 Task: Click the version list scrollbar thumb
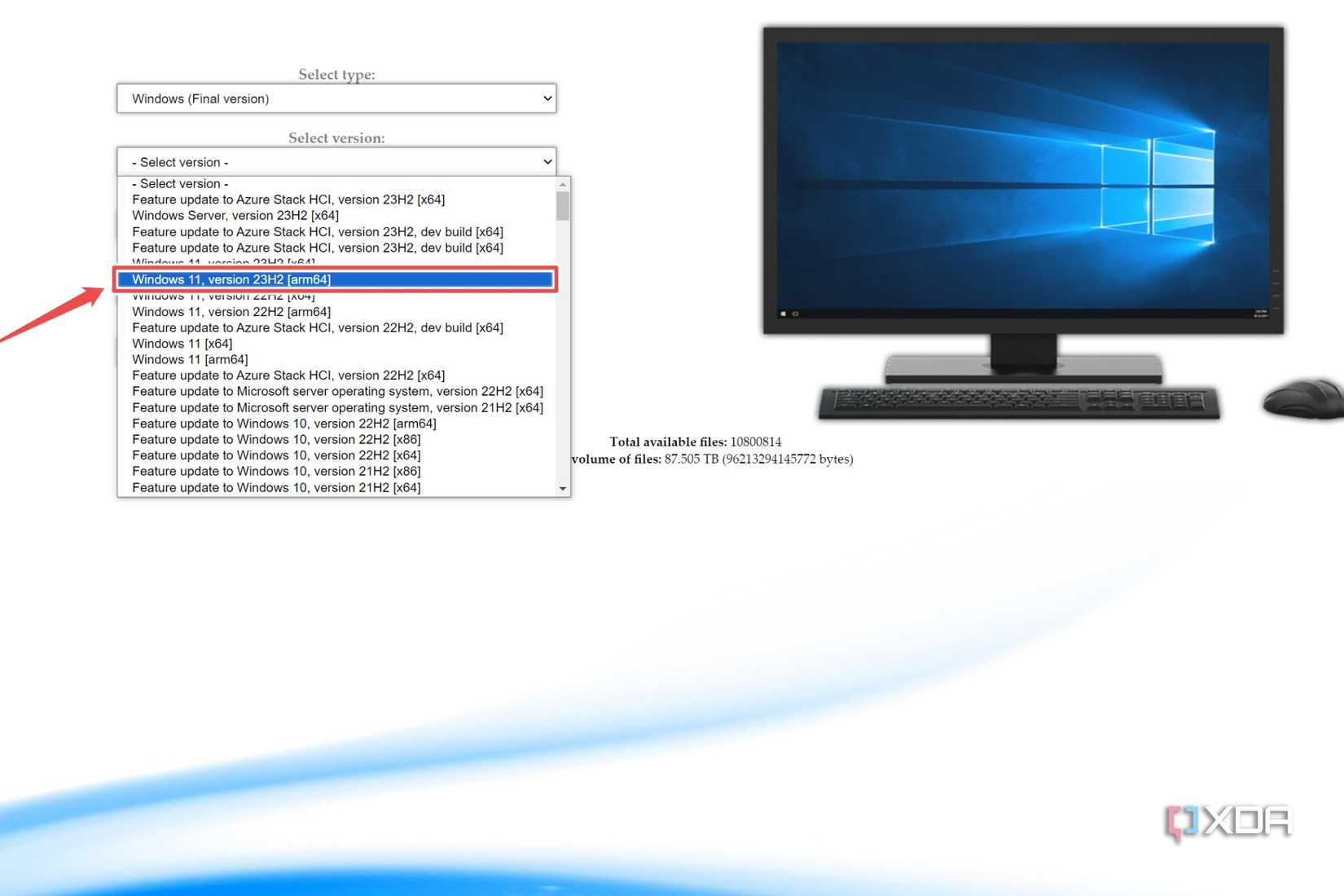[563, 206]
